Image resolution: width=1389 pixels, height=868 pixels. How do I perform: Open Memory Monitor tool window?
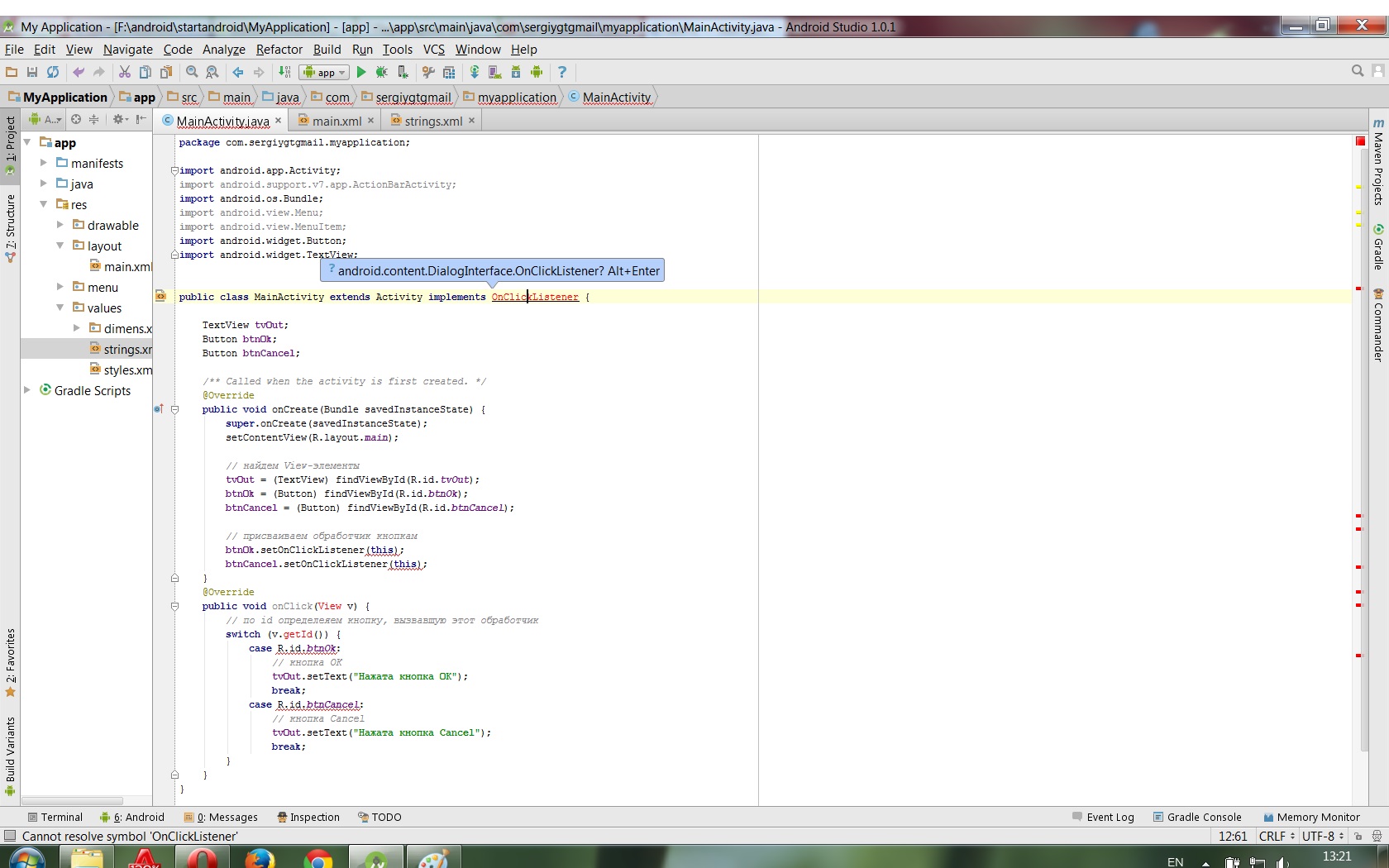(x=1311, y=817)
